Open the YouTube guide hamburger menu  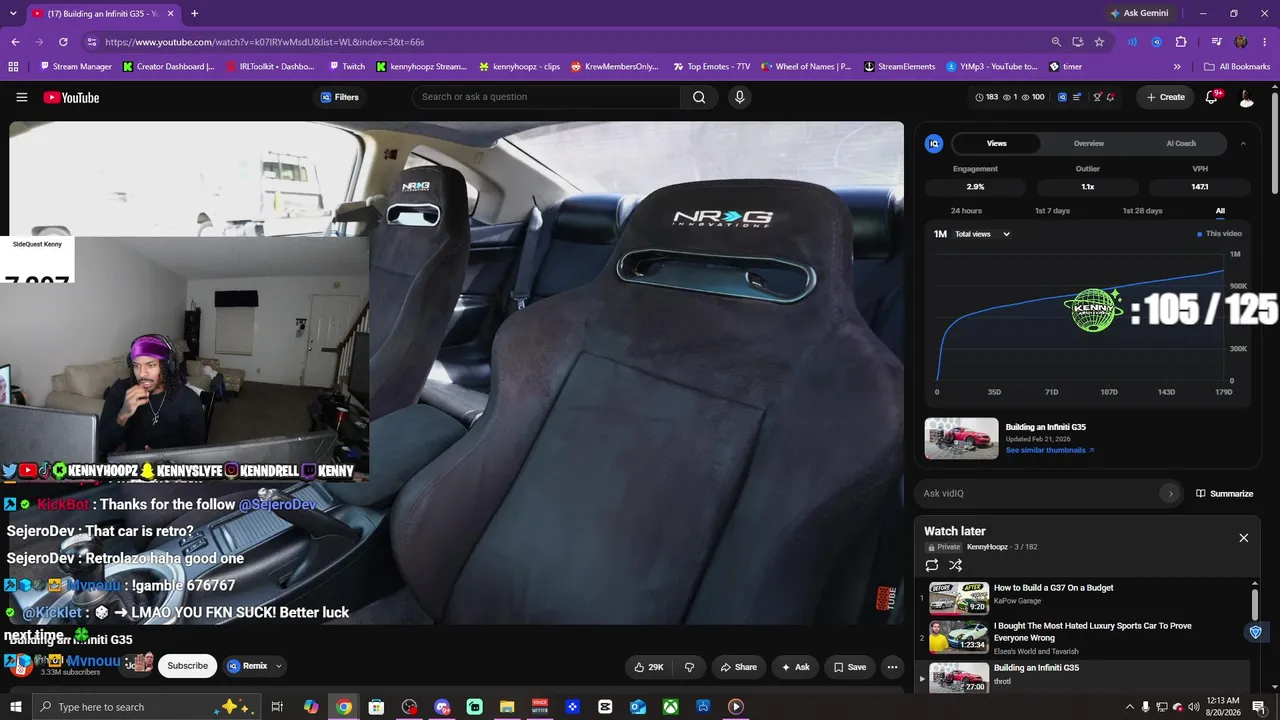click(22, 97)
